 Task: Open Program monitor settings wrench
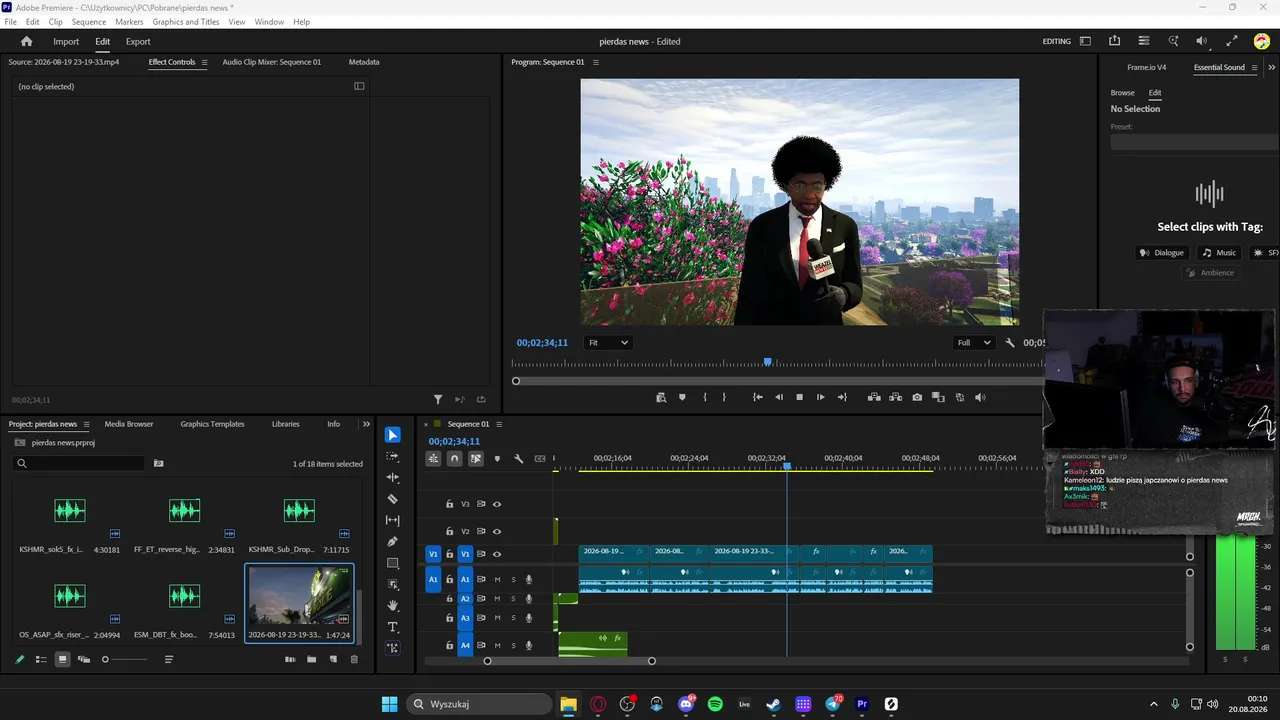[x=1010, y=343]
